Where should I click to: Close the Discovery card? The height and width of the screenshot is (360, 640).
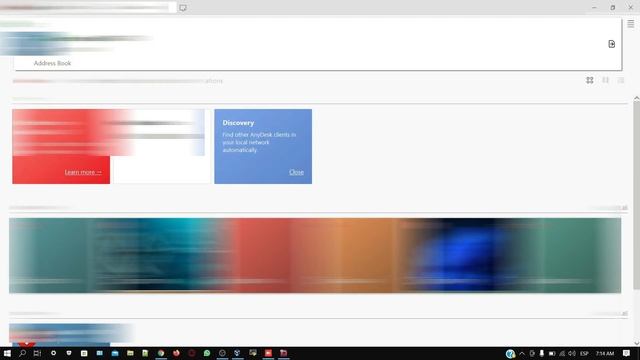[x=296, y=172]
